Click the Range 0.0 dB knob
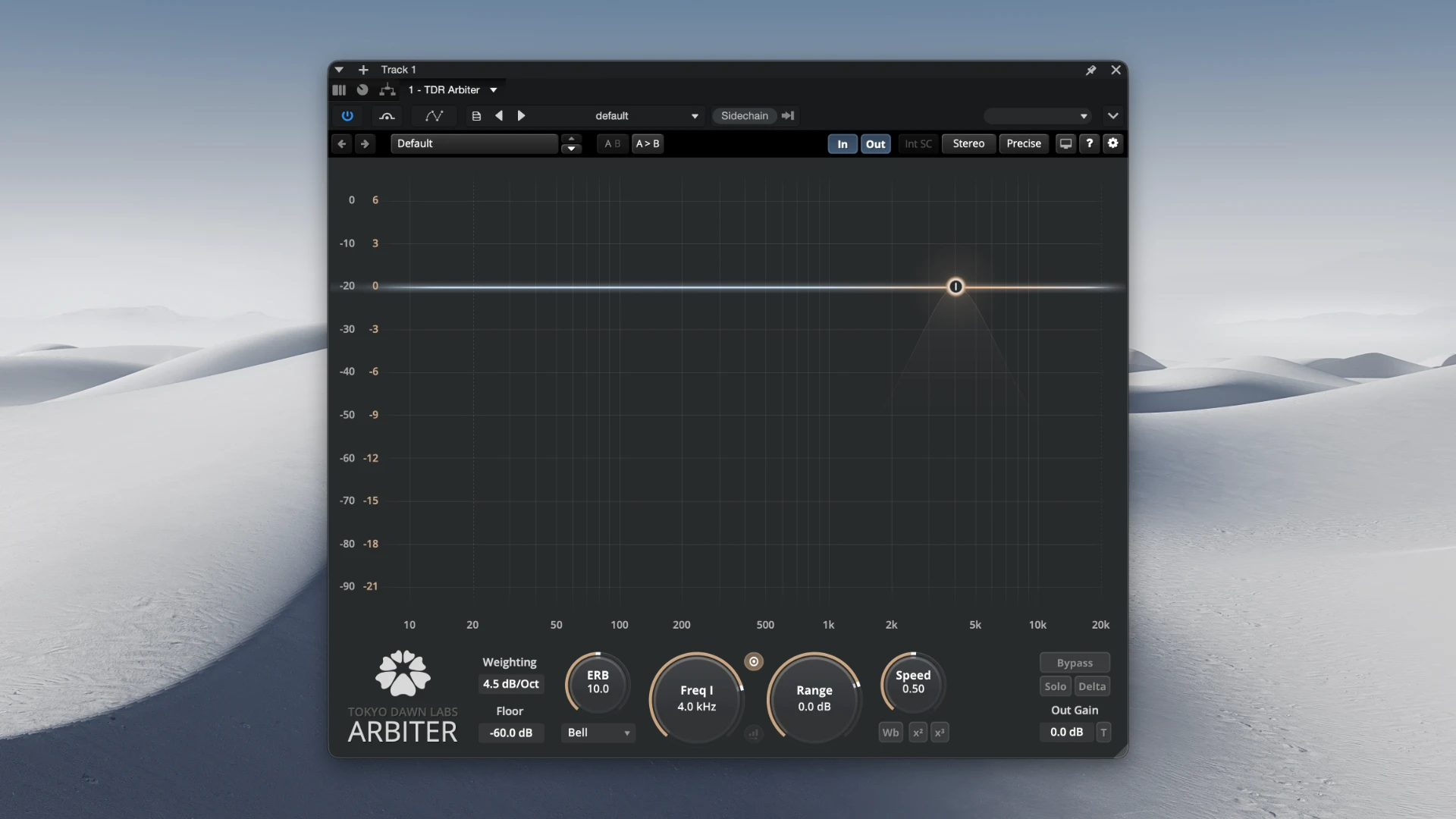1456x819 pixels. click(814, 698)
